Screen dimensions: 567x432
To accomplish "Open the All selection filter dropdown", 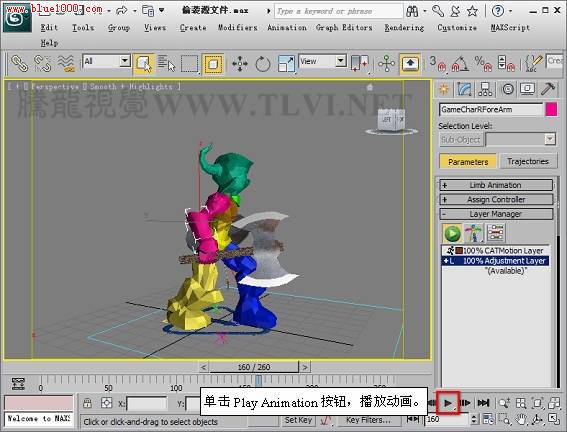I will (106, 61).
